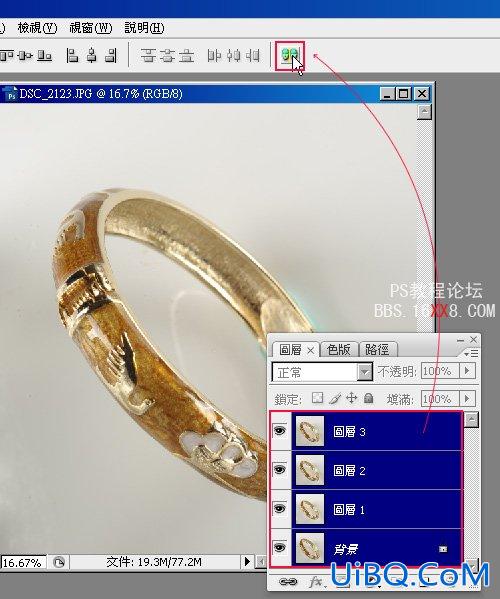Hide 圖層 3 via eye icon
Viewport: 500px width, 599px height.
(280, 431)
